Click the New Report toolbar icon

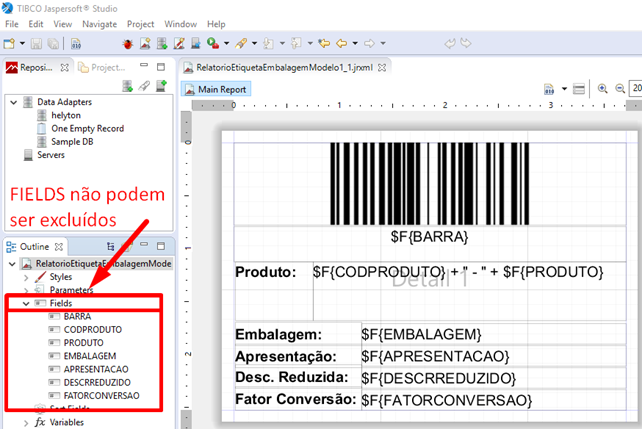click(x=145, y=43)
